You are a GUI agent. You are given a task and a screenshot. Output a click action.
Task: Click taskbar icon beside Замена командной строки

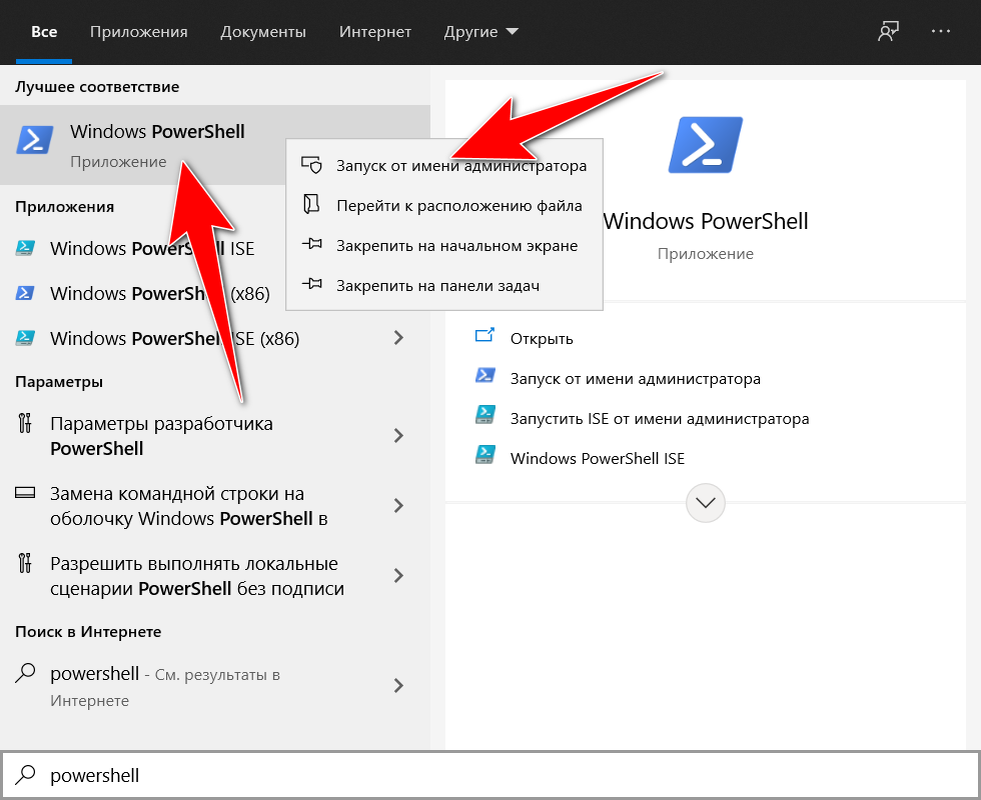pyautogui.click(x=25, y=493)
